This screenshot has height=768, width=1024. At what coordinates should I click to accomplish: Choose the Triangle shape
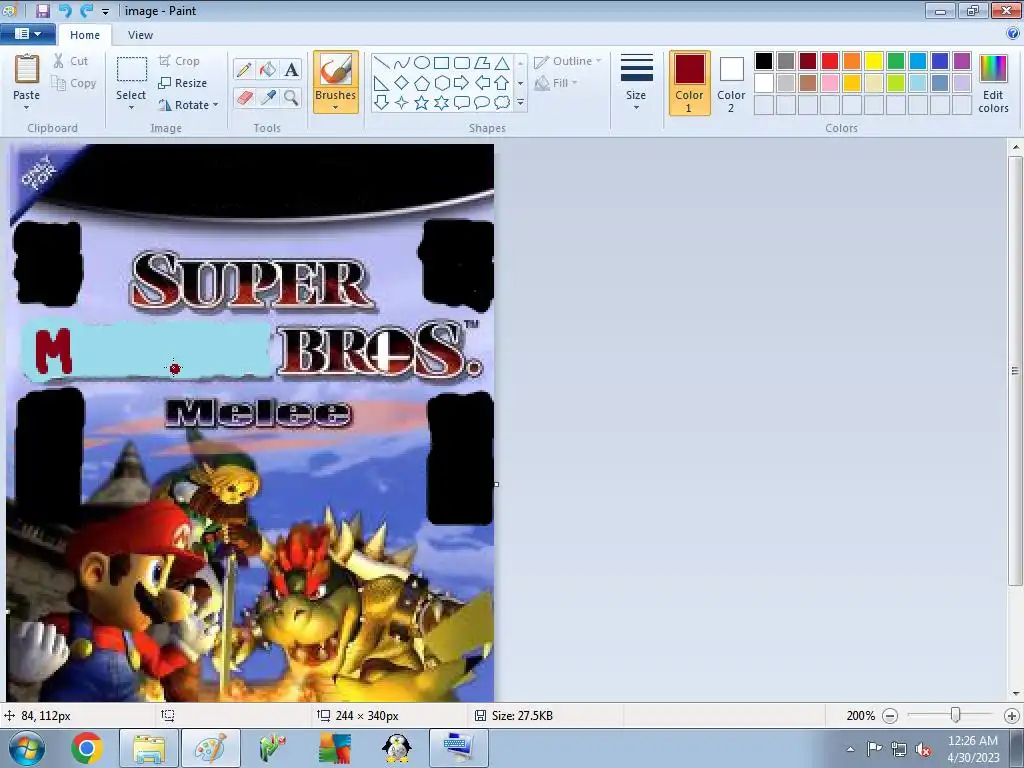point(502,63)
